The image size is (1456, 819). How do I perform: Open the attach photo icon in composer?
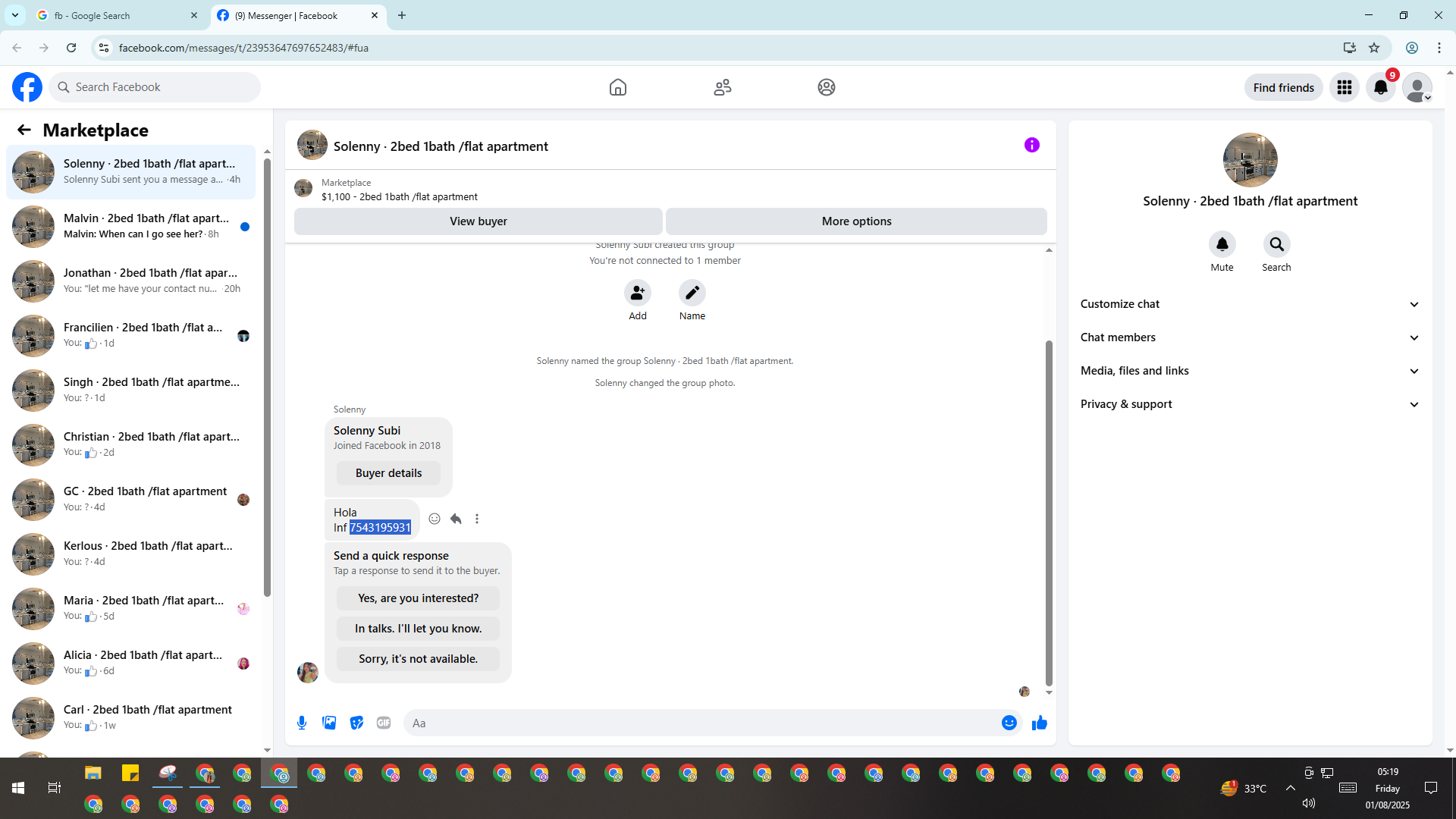(x=329, y=723)
